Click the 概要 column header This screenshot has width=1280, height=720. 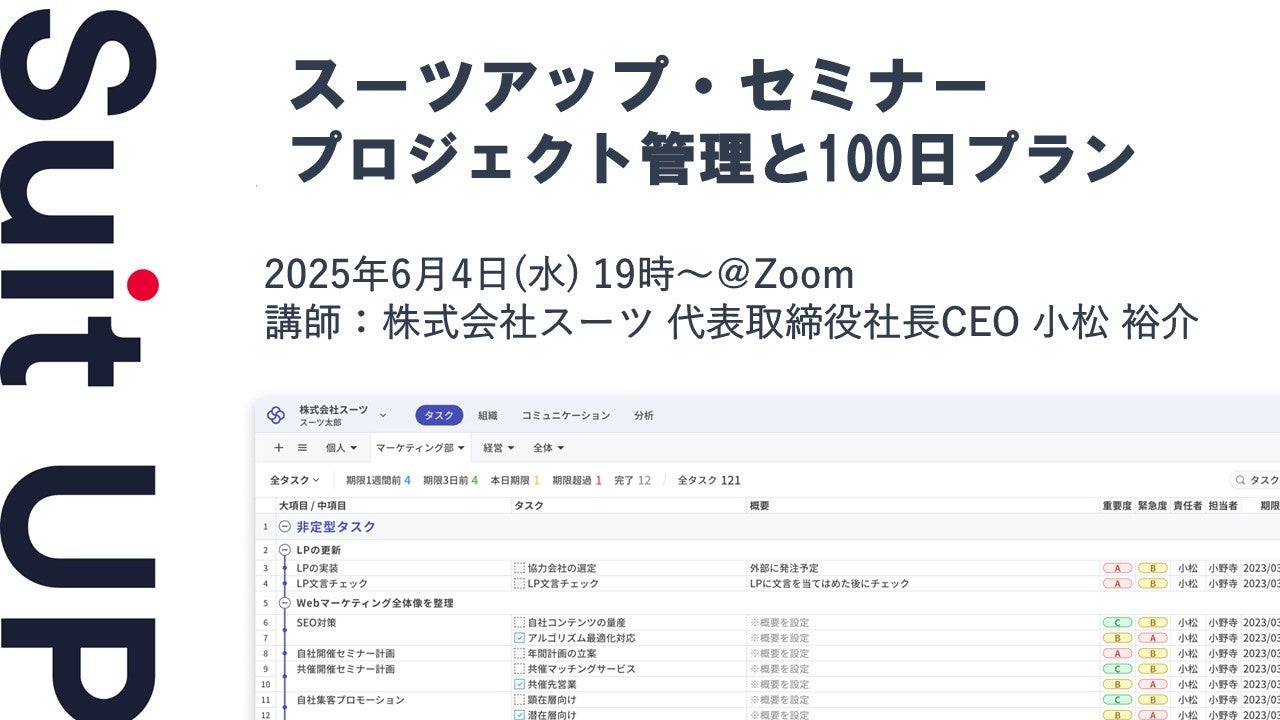(x=759, y=506)
